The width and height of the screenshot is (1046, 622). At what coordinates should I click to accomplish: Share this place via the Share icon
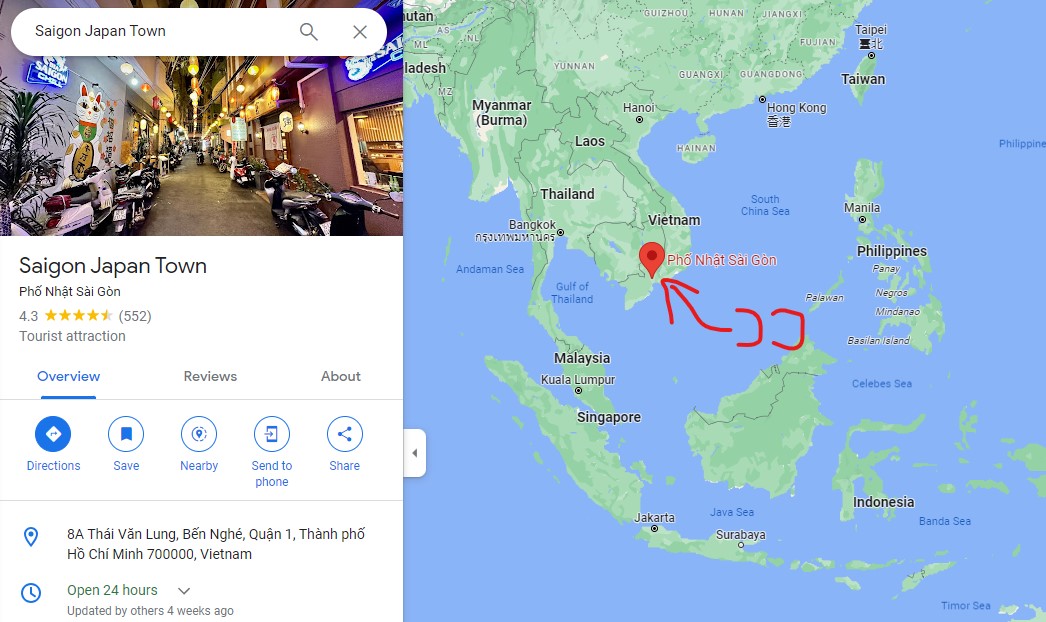point(344,434)
